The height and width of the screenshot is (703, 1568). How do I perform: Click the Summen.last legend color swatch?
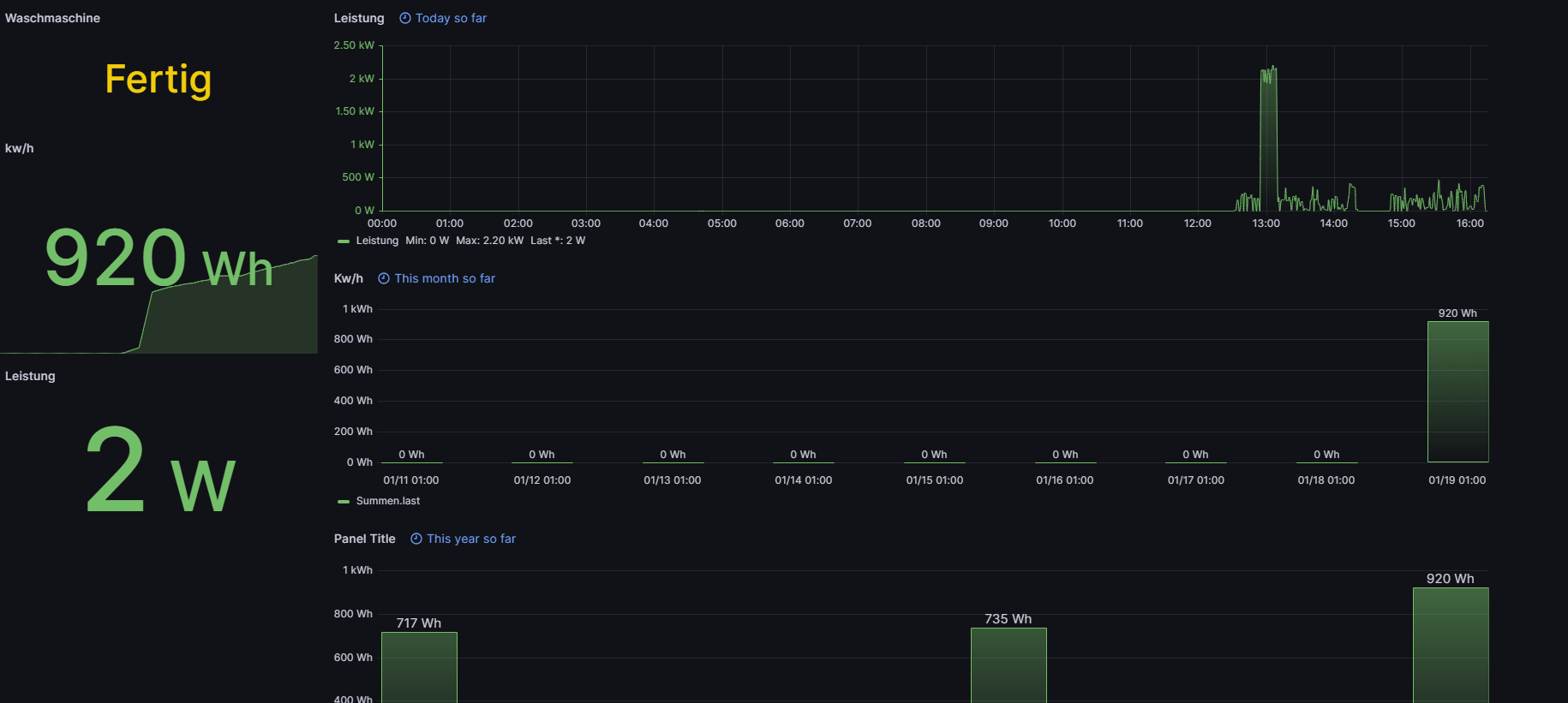tap(344, 502)
